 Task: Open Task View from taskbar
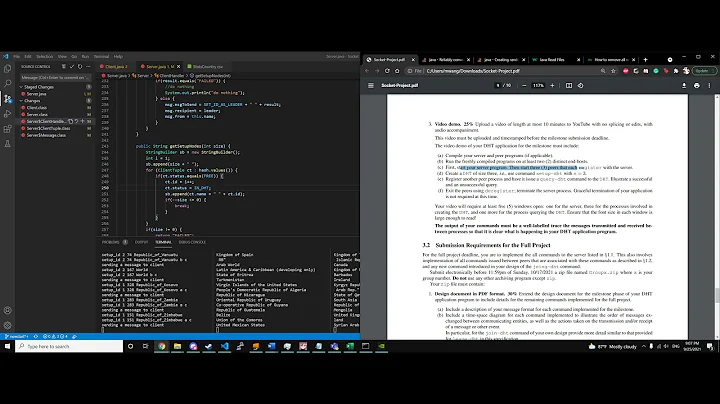click(x=146, y=346)
